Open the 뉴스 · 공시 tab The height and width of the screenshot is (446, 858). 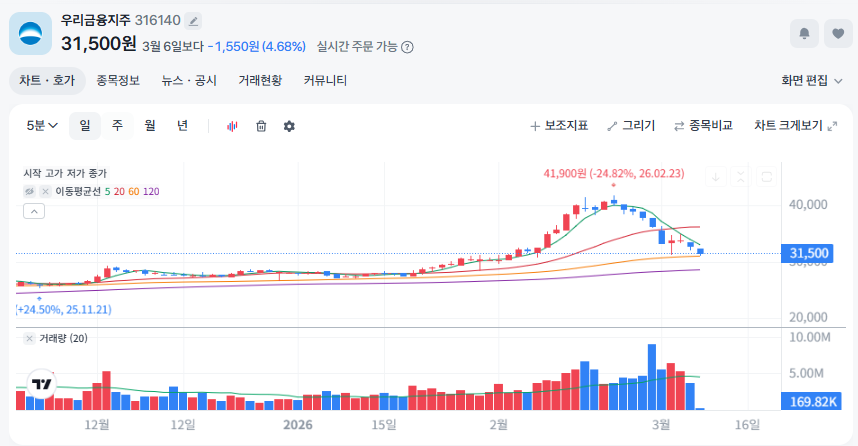(x=189, y=81)
